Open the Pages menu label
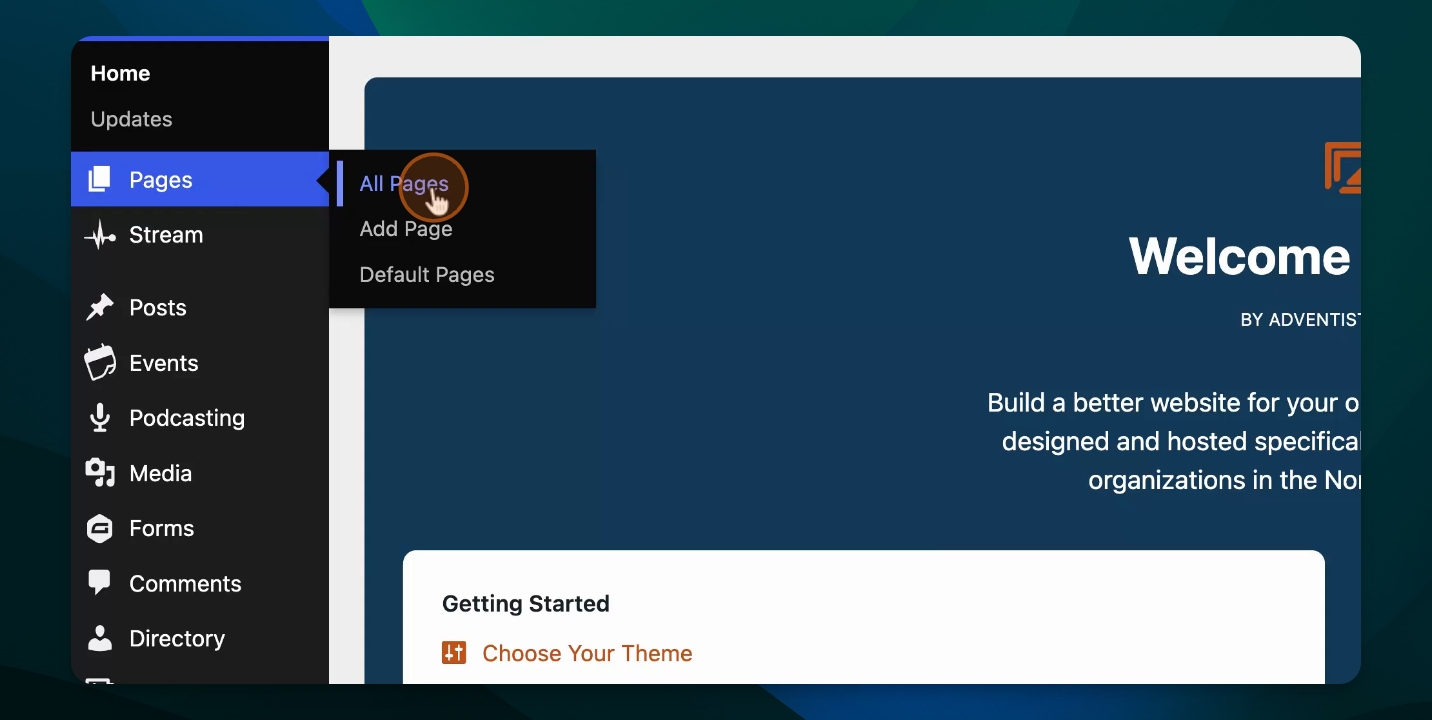Image resolution: width=1432 pixels, height=720 pixels. 161,180
